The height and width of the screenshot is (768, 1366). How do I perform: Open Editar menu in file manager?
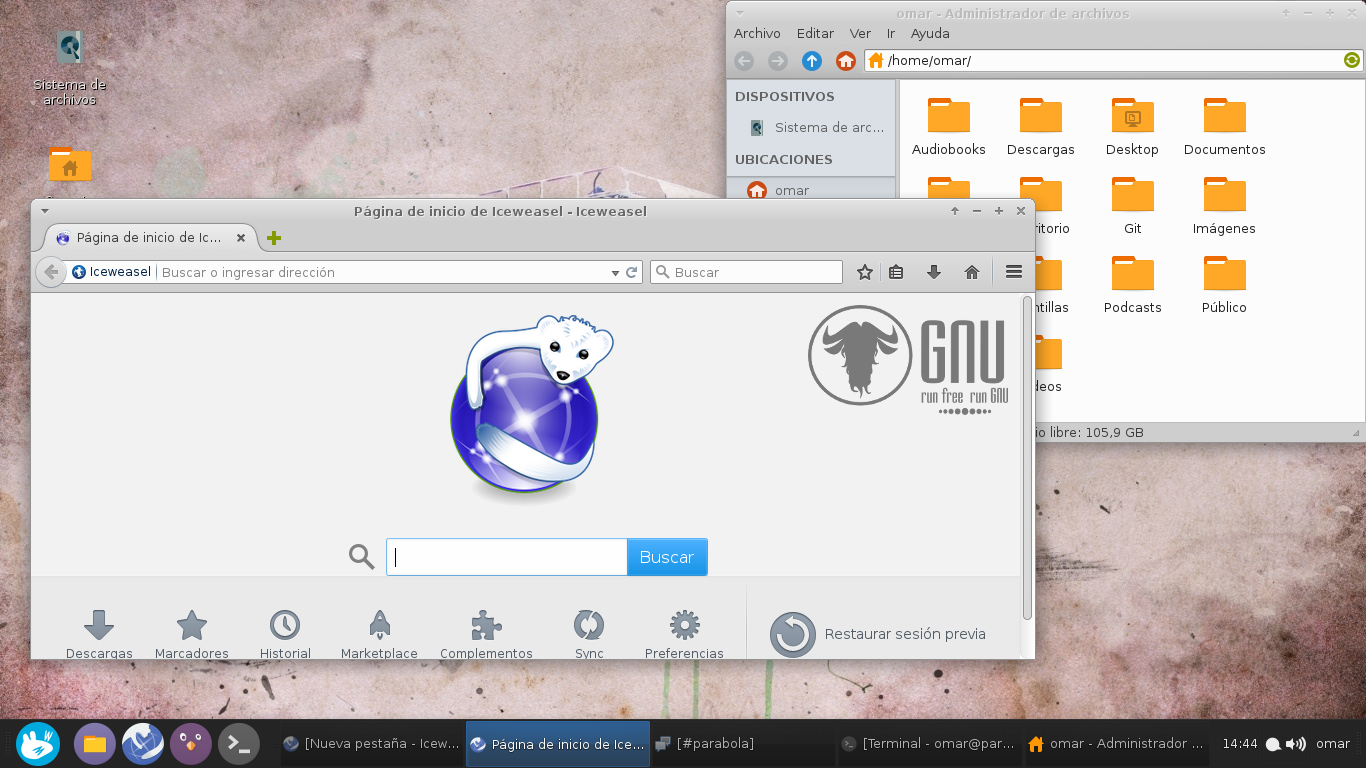[x=815, y=33]
